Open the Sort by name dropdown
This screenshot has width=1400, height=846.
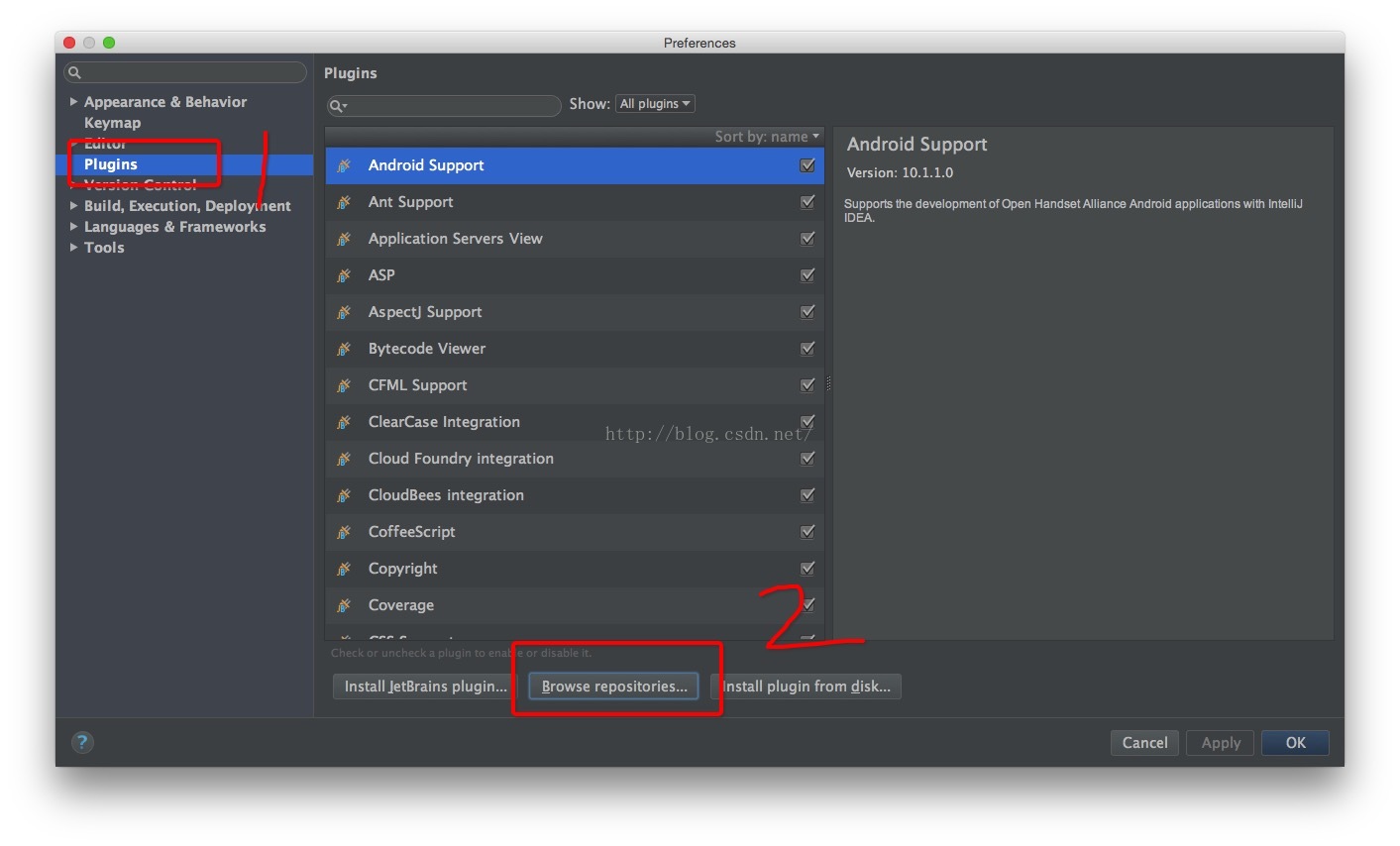coord(767,137)
